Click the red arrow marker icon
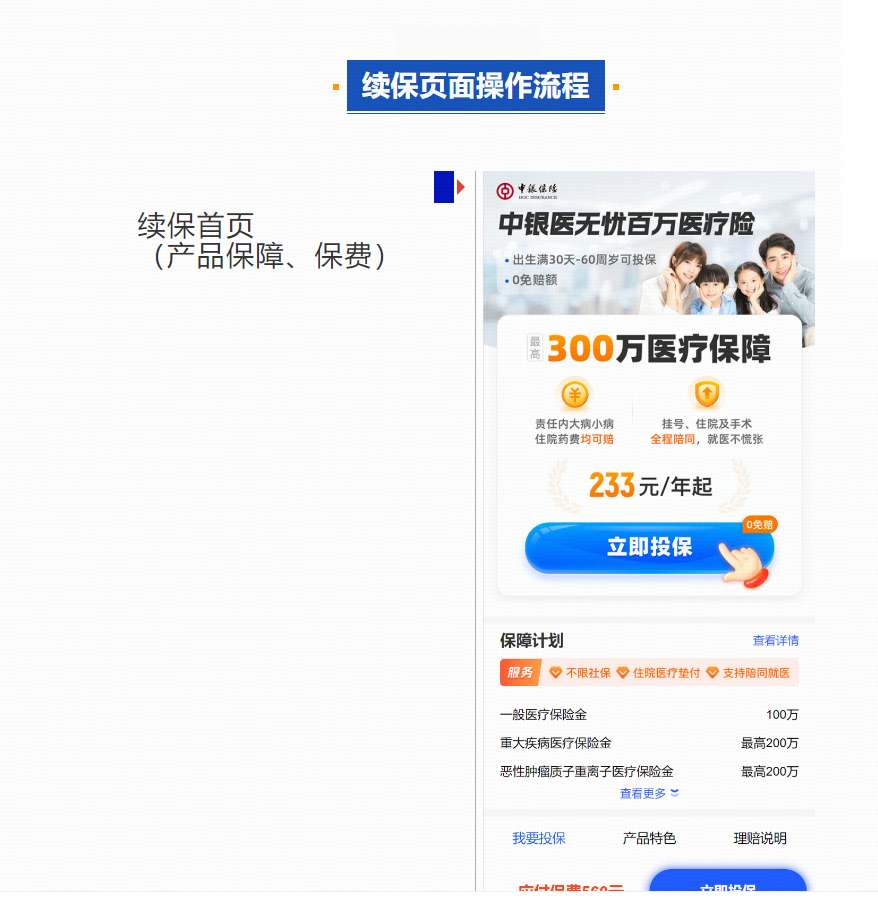The height and width of the screenshot is (913, 878). click(x=461, y=187)
